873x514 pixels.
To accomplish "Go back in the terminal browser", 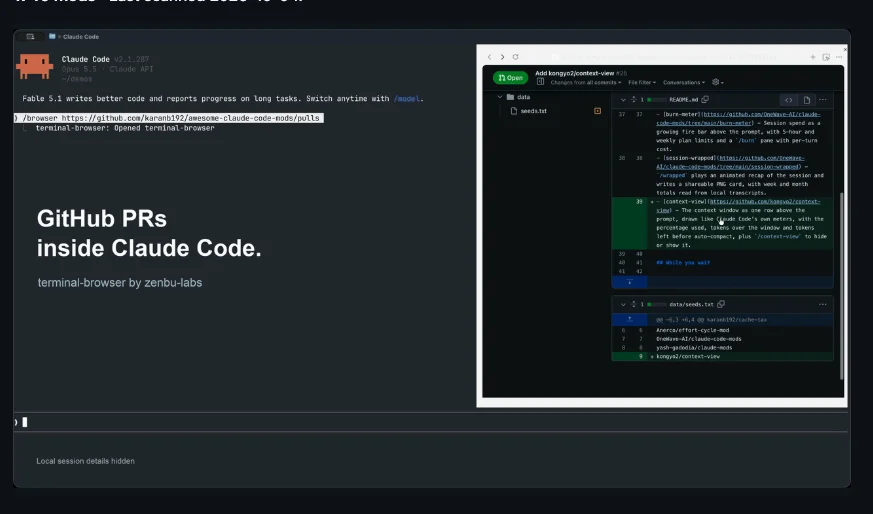I will click(x=489, y=57).
